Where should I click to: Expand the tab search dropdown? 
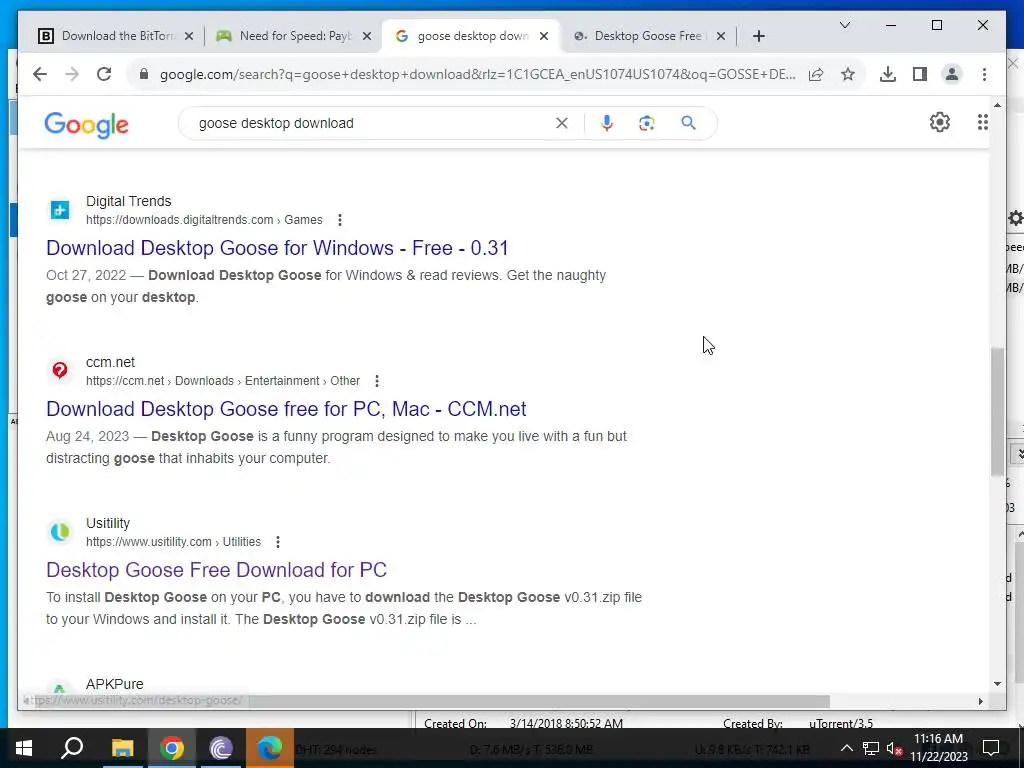pyautogui.click(x=844, y=25)
